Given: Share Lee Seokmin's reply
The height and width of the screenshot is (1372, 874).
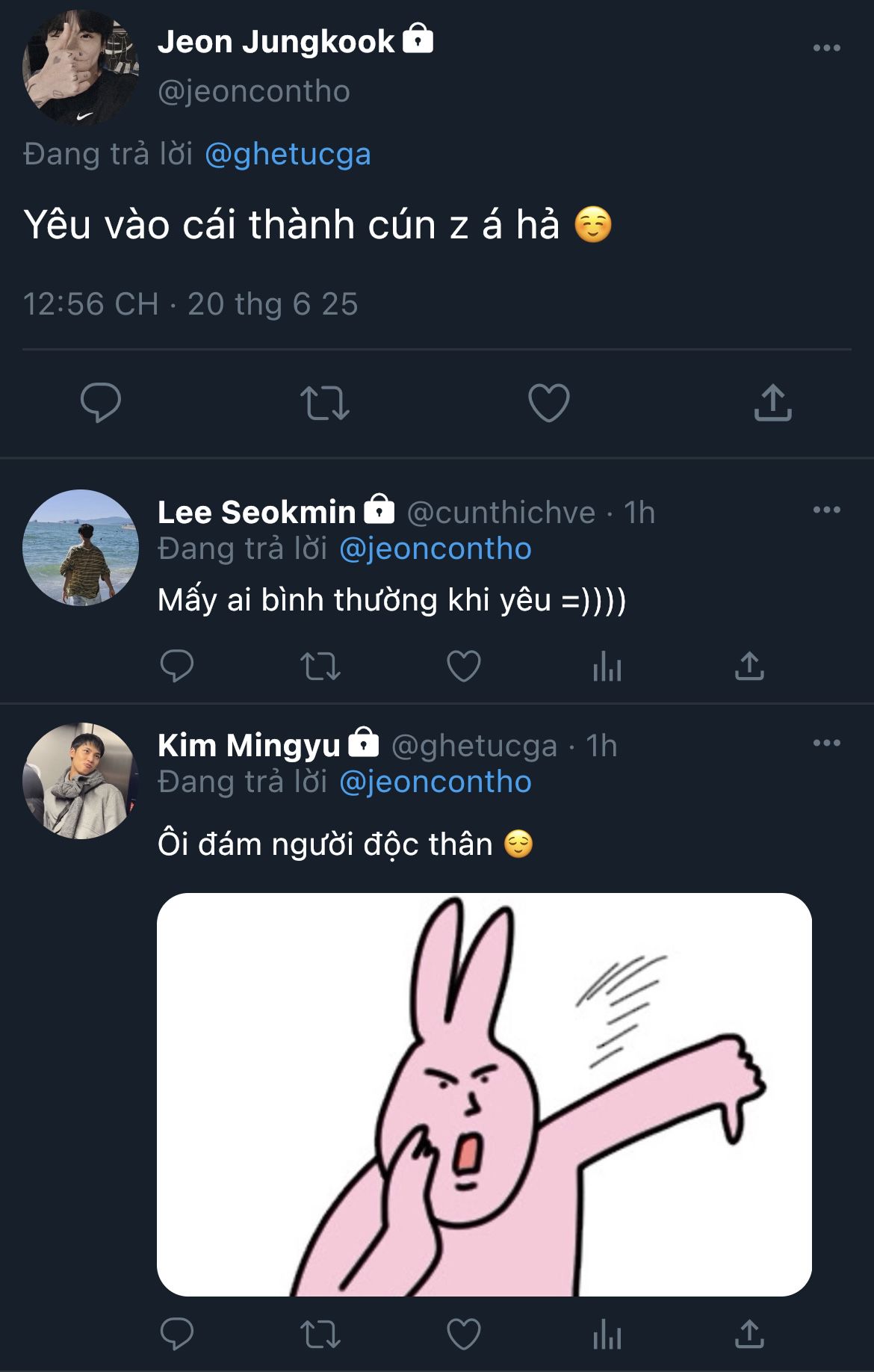Looking at the screenshot, I should pyautogui.click(x=749, y=666).
